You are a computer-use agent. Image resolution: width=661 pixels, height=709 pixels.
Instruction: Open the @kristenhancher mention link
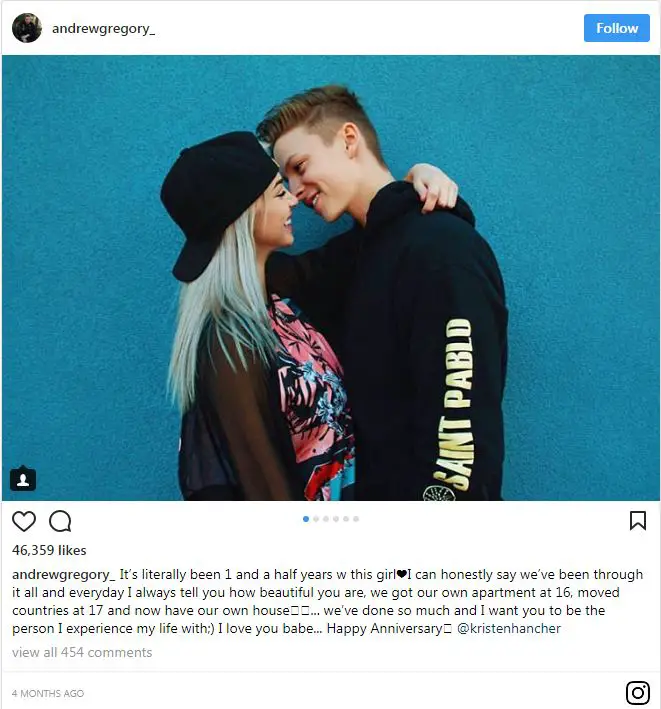point(509,629)
